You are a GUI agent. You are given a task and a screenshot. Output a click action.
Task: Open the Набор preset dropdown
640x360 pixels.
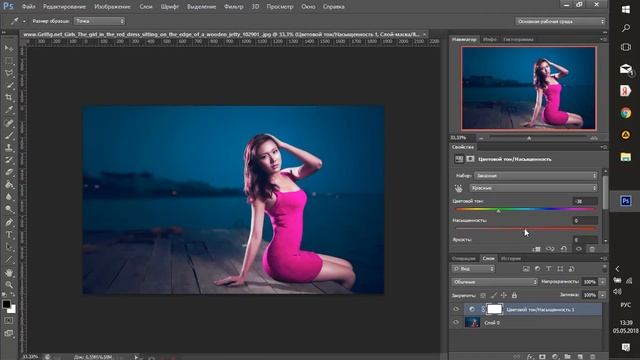[x=536, y=176]
